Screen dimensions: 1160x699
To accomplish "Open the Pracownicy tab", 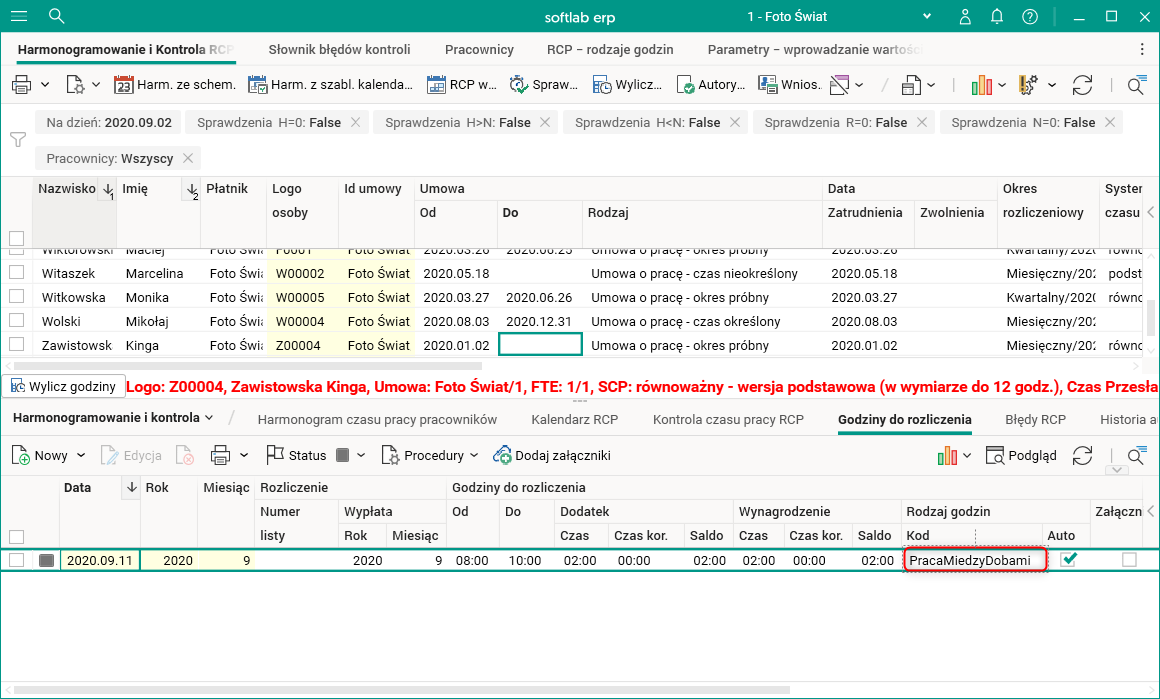I will coord(479,49).
